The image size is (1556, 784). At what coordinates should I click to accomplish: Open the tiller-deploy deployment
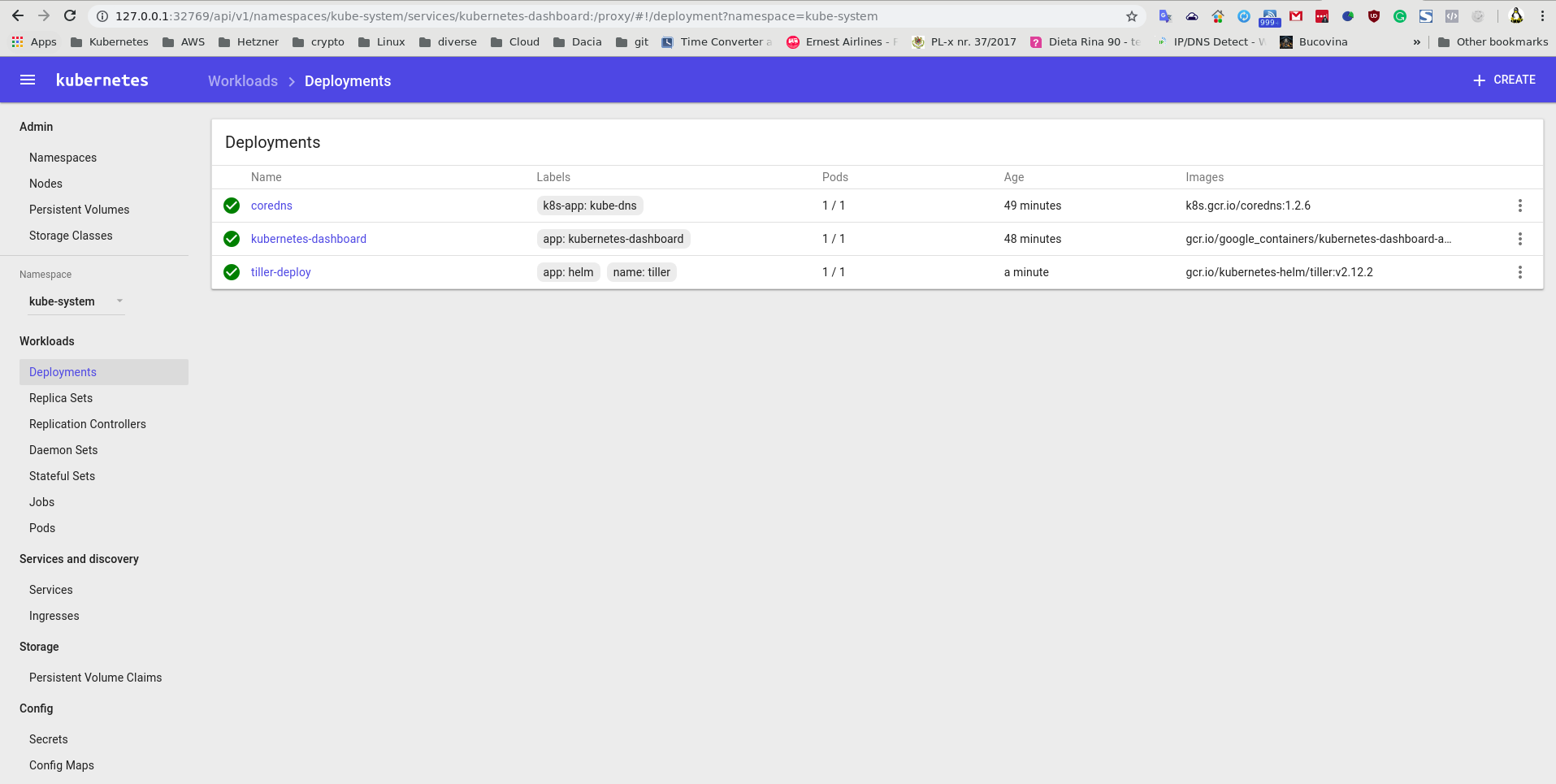click(281, 272)
